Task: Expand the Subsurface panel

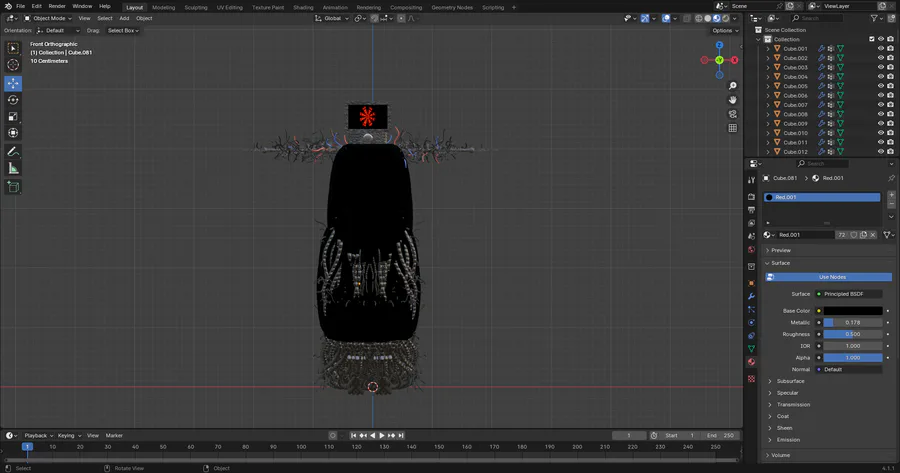Action: click(790, 381)
